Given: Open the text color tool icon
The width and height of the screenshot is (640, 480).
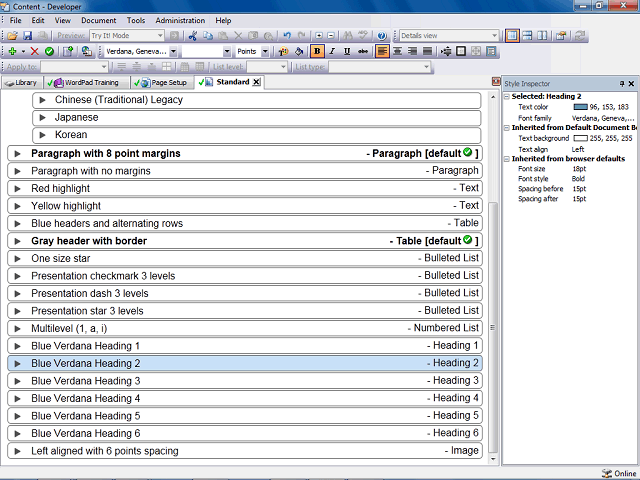Looking at the screenshot, I should [x=283, y=51].
